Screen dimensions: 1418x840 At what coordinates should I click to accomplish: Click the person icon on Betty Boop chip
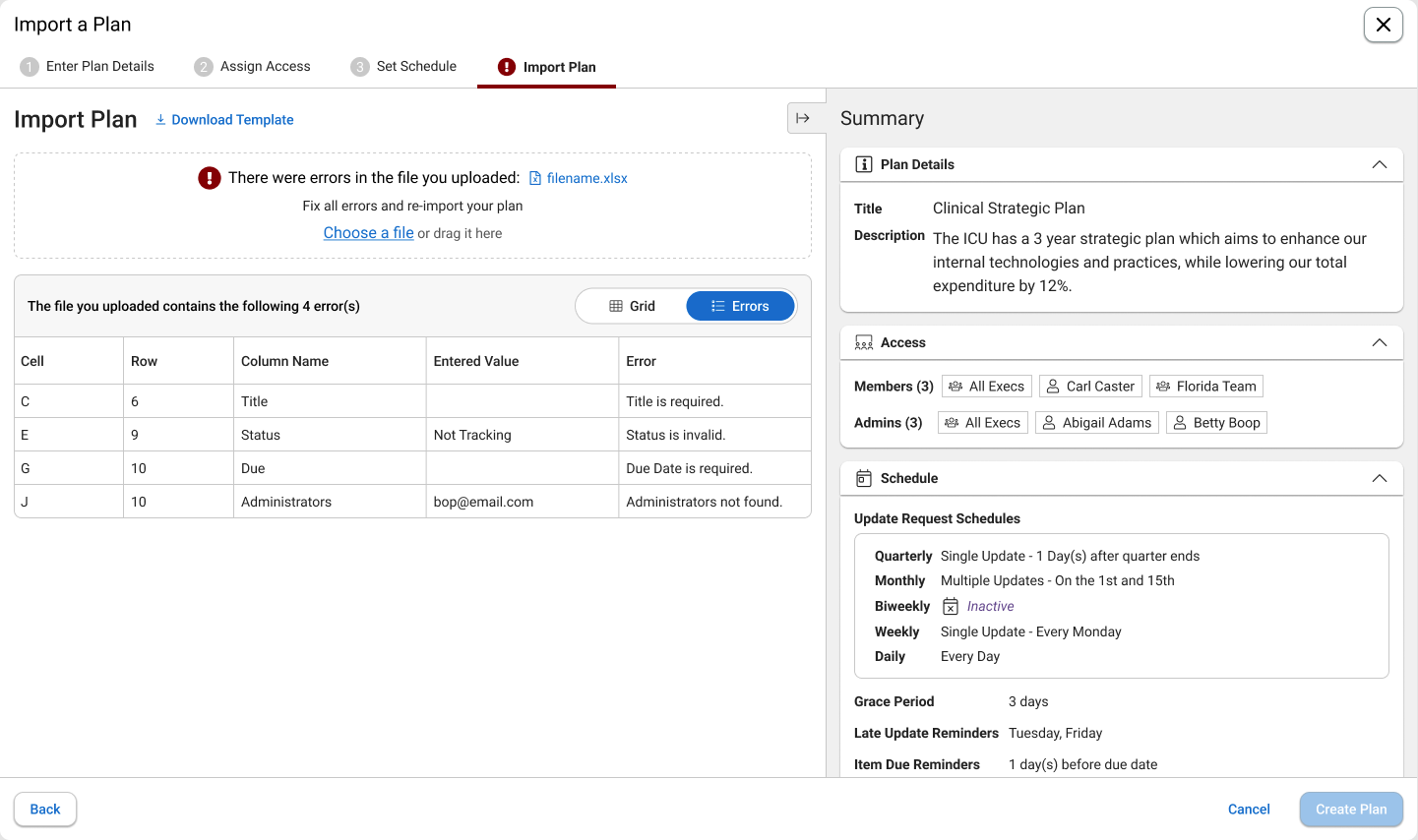click(1180, 423)
